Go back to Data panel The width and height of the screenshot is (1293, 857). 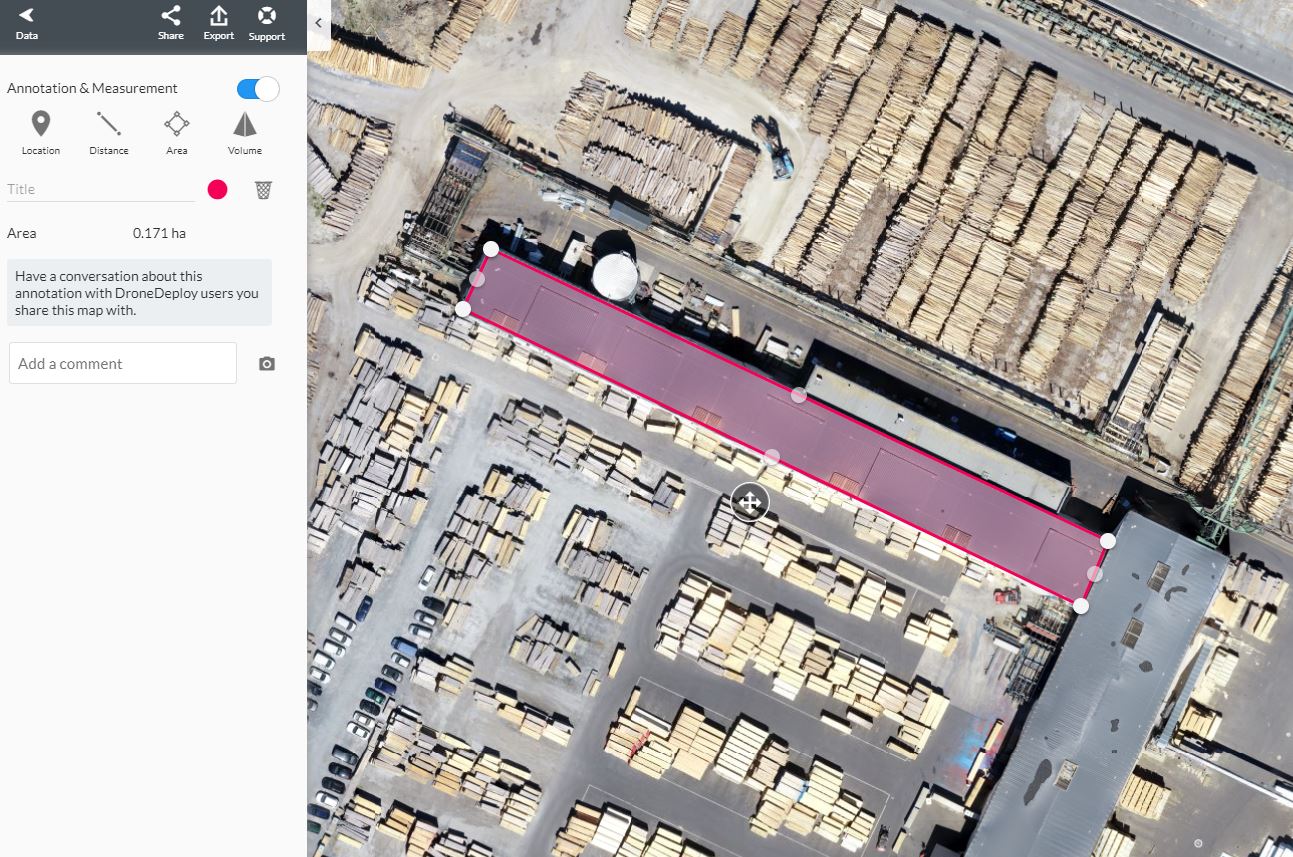[26, 24]
